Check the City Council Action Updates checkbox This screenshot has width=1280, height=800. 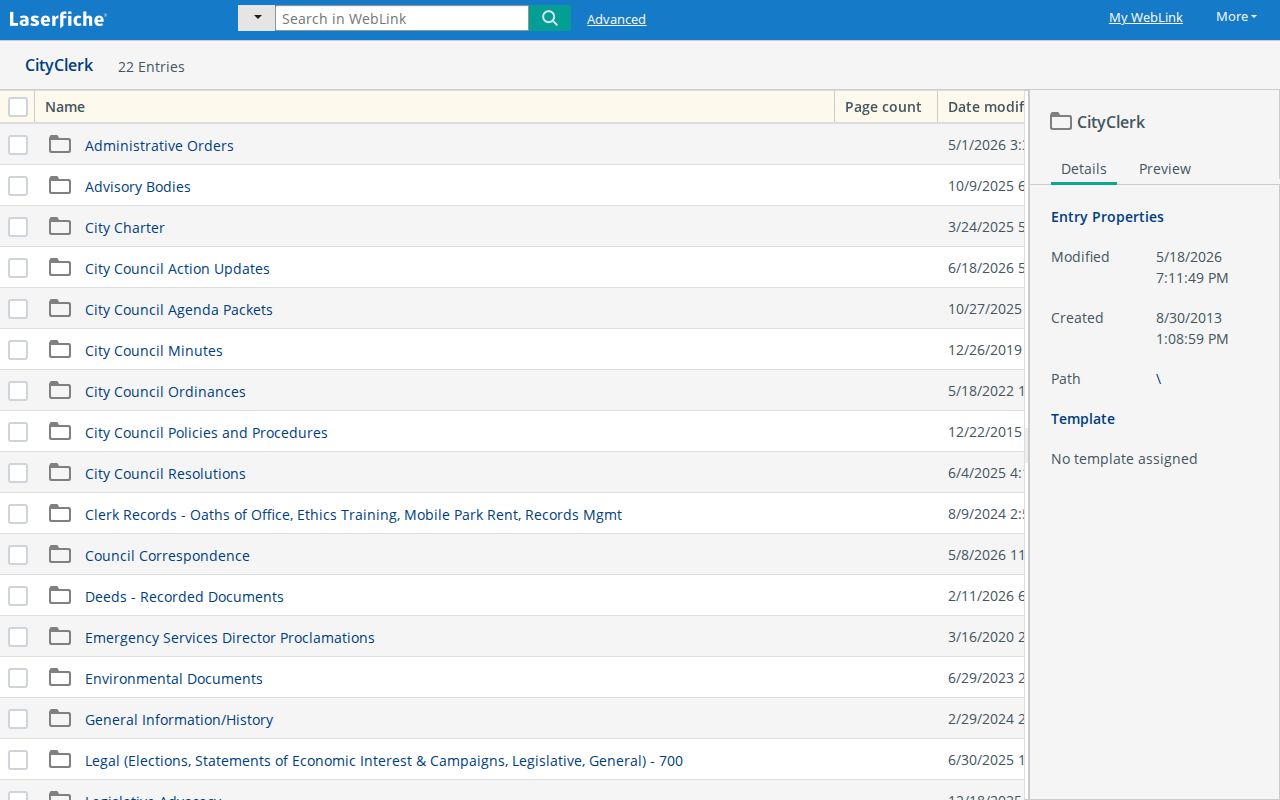(18, 268)
